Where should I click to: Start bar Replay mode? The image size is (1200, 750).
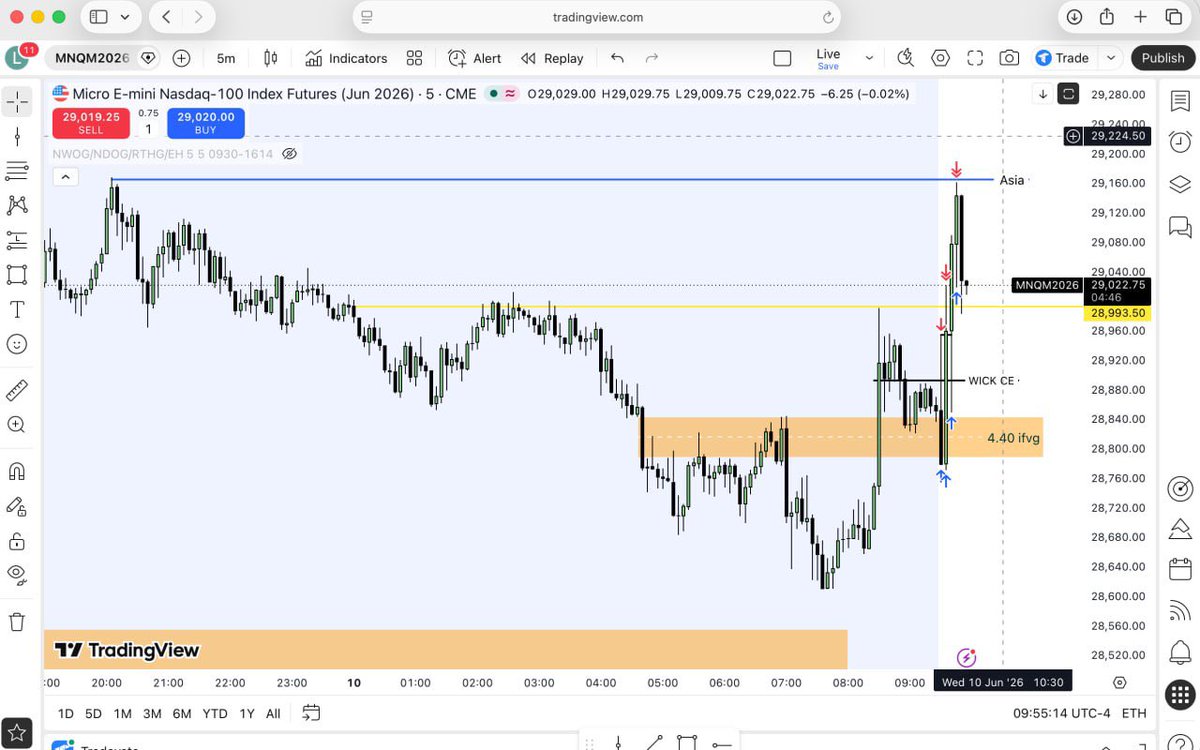tap(552, 58)
